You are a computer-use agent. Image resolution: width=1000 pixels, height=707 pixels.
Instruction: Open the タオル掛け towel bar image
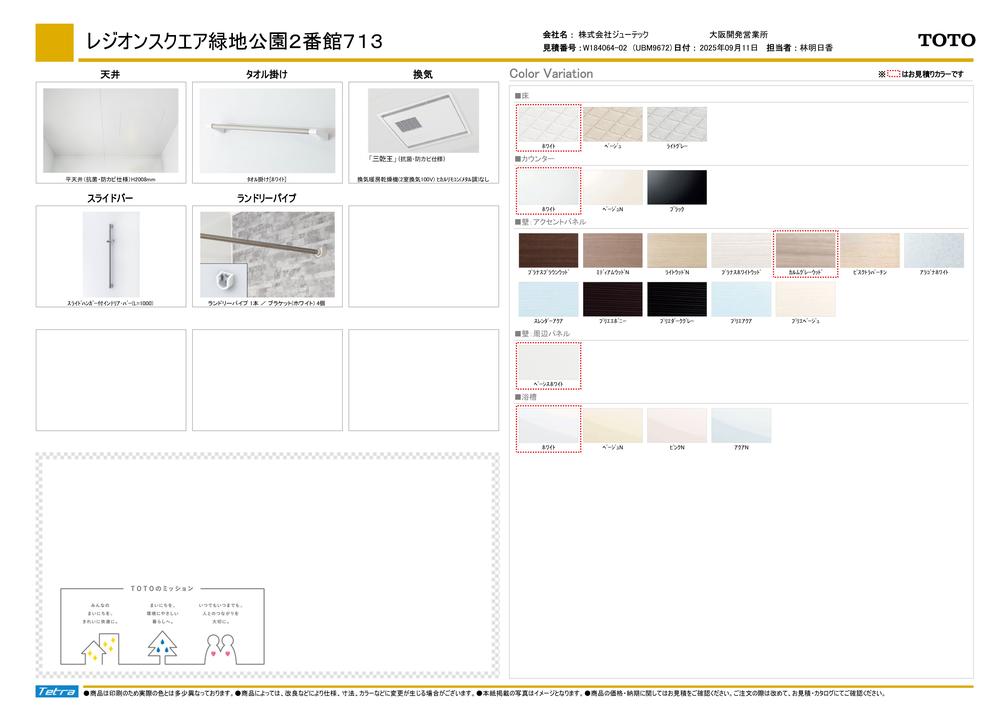click(267, 129)
